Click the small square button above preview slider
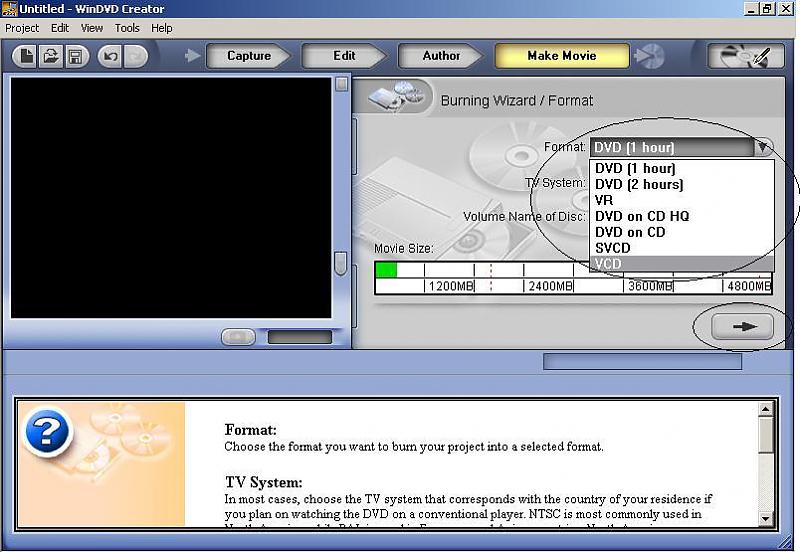Screen dimensions: 800x553 (x=341, y=84)
